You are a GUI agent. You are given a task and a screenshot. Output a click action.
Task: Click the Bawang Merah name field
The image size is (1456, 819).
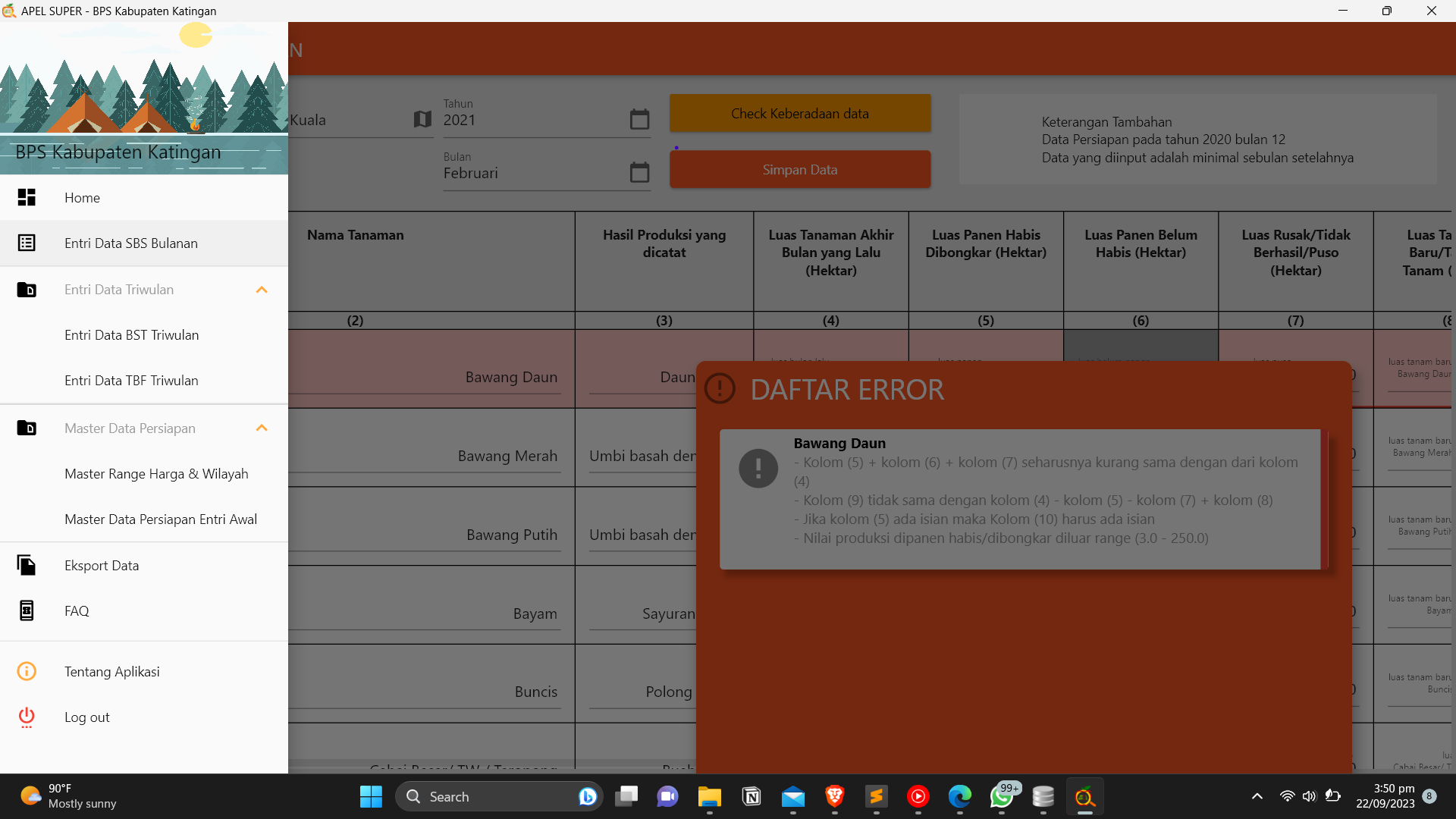click(507, 456)
